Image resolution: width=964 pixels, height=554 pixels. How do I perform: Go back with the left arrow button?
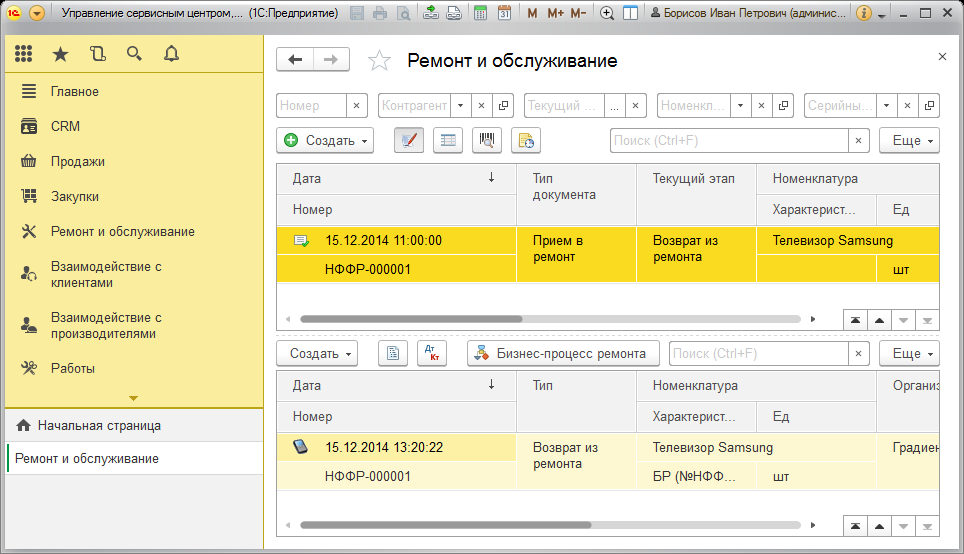[x=295, y=60]
